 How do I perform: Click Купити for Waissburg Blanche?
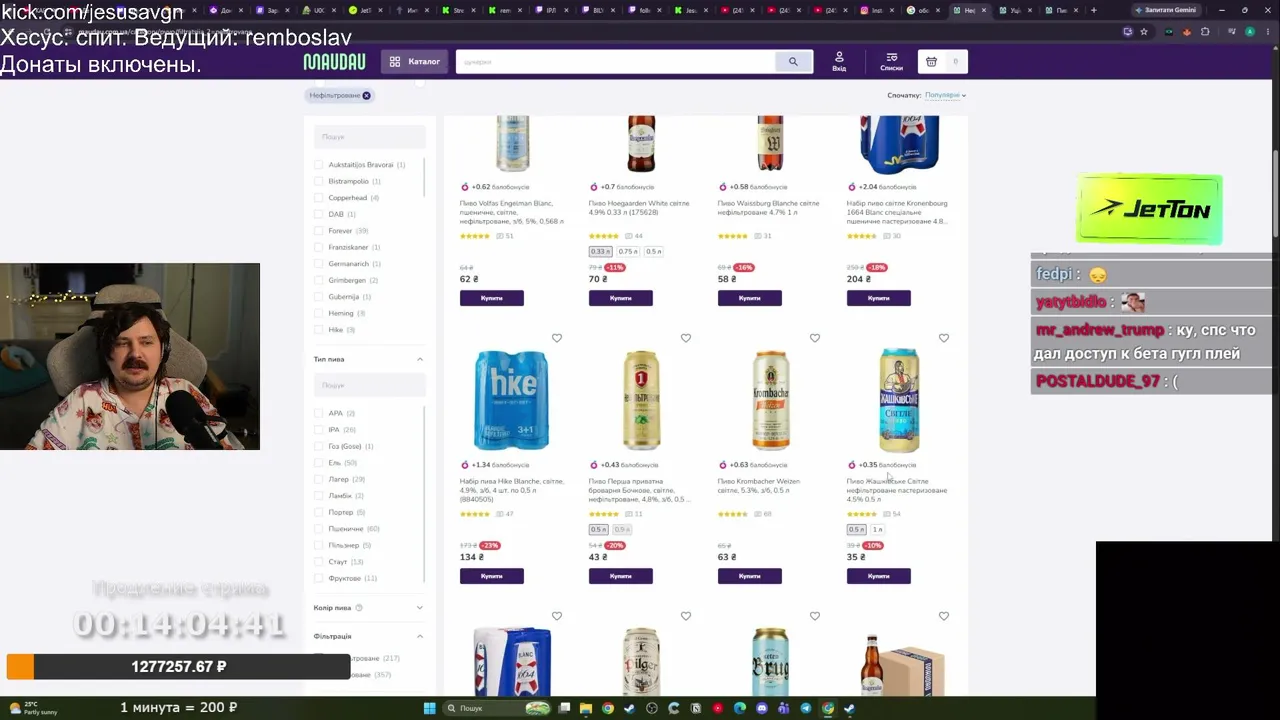click(x=750, y=298)
